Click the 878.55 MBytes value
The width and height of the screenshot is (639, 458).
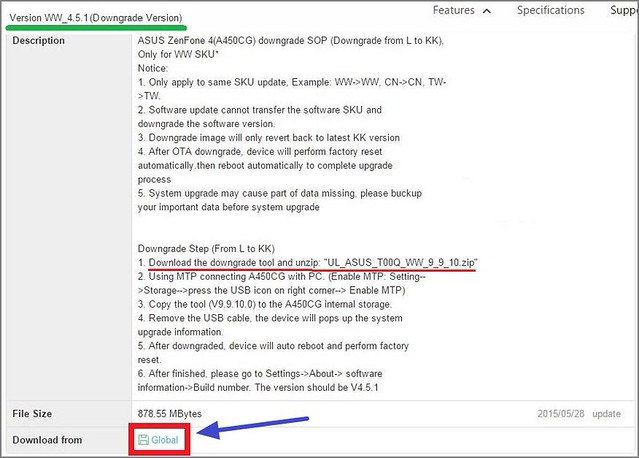(x=170, y=414)
